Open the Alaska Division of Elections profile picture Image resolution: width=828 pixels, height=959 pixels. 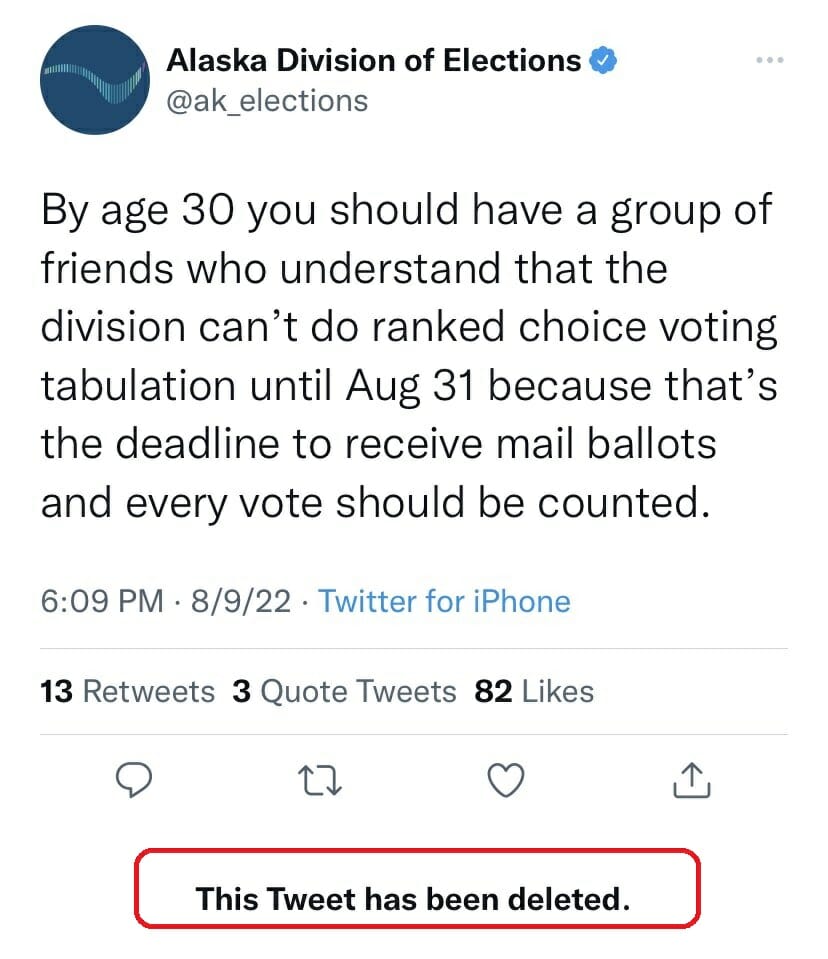[95, 80]
